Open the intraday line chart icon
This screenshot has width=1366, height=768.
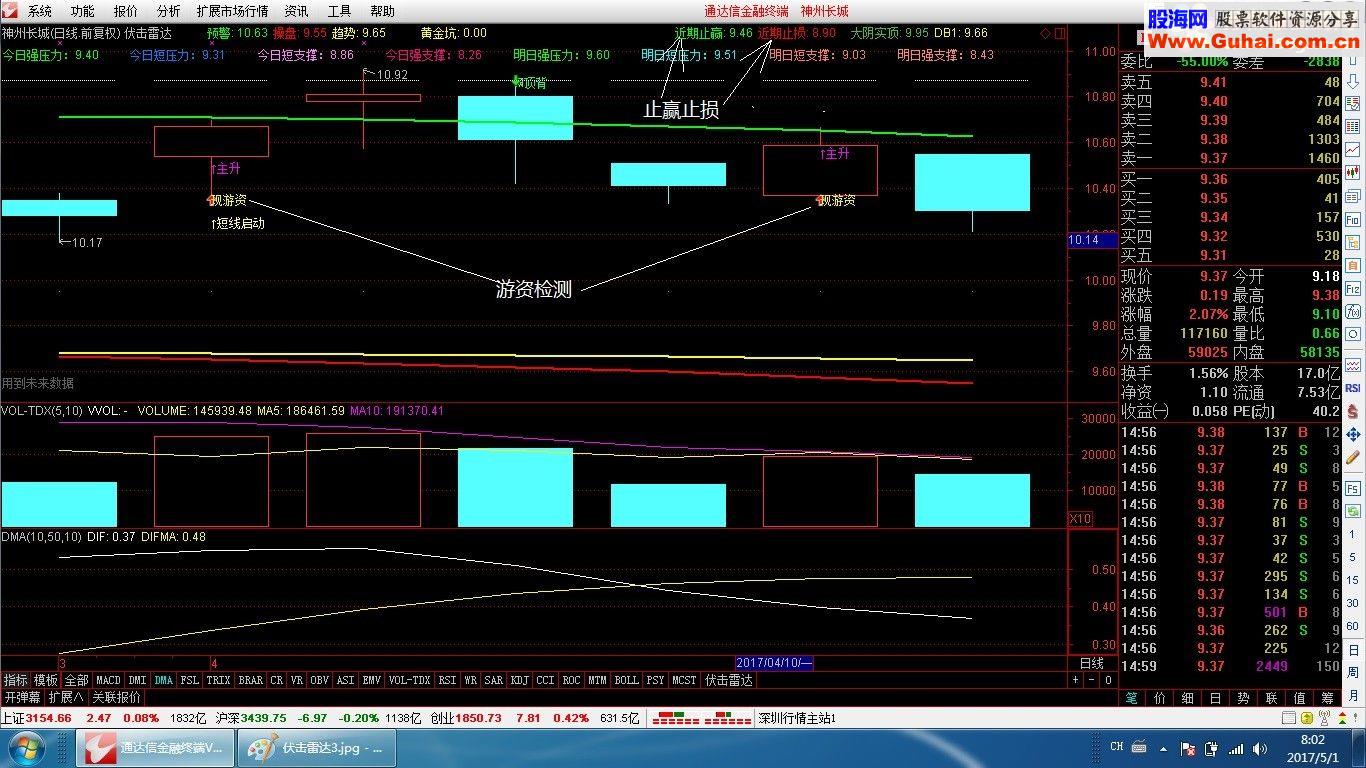pyautogui.click(x=1353, y=149)
